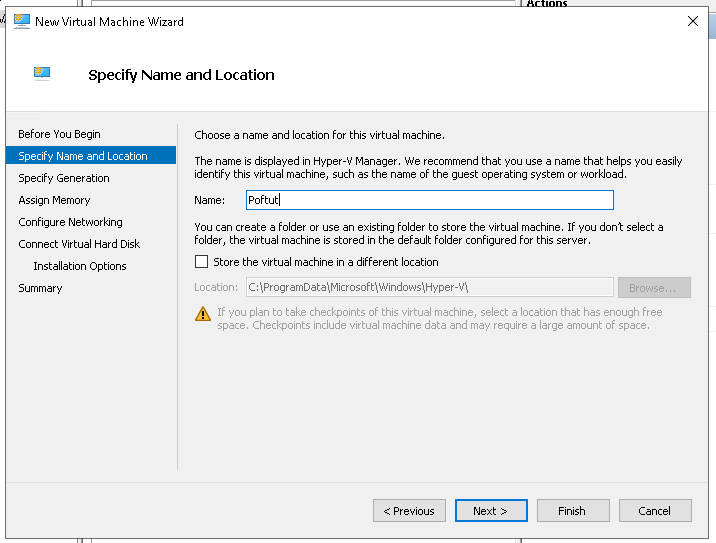Go to Connect Virtual Hard Disk step
Image resolution: width=716 pixels, height=543 pixels.
(x=79, y=244)
